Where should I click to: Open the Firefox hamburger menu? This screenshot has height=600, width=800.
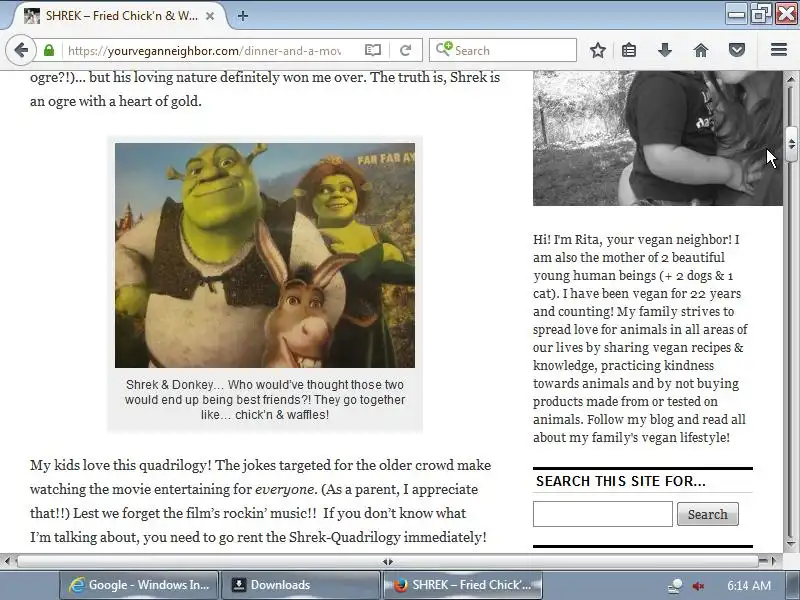(x=779, y=49)
